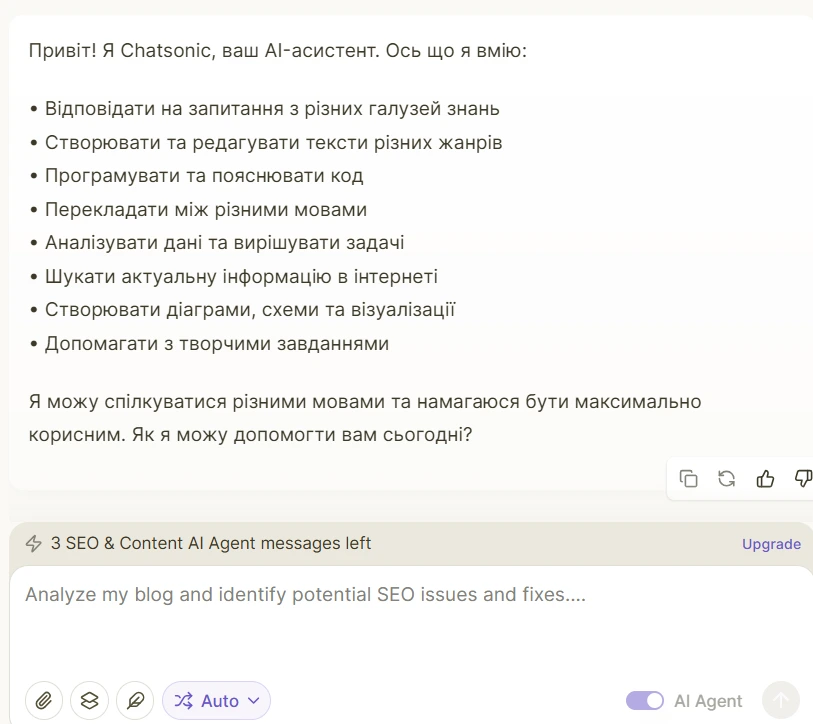
Task: Click bullet 'Аналізувати дані та вирішувати задачі'
Action: point(225,243)
